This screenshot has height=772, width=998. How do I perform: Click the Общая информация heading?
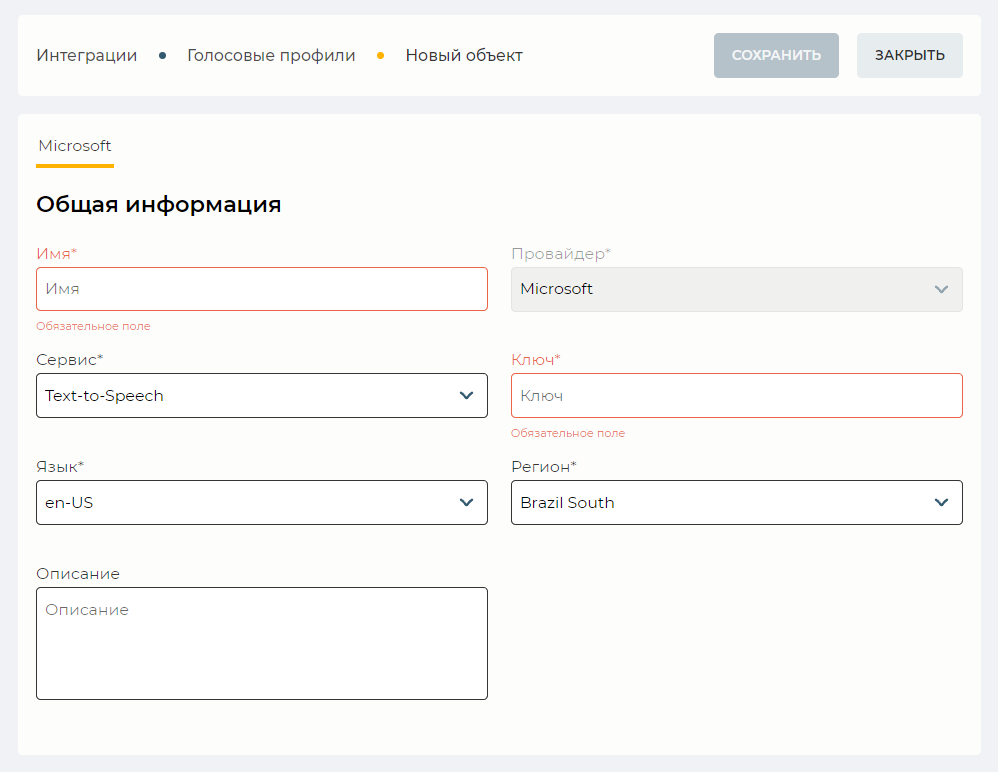(x=158, y=204)
